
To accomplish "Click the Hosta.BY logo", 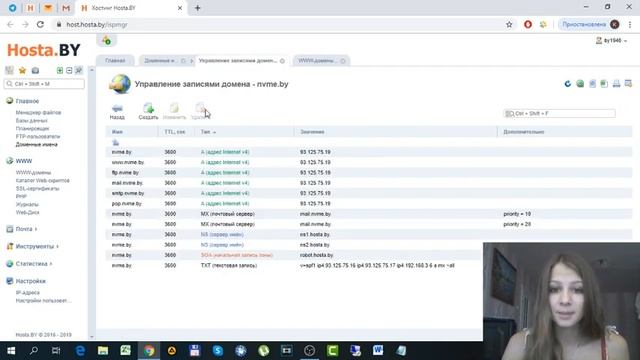I will [x=44, y=50].
